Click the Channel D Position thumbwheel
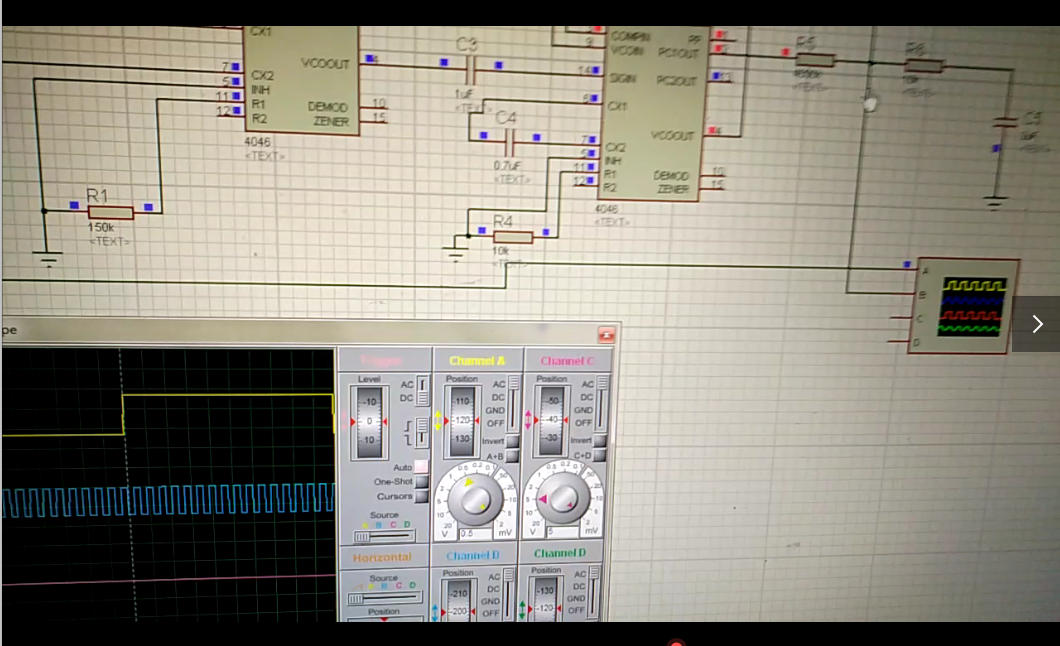This screenshot has width=1060, height=646. [x=545, y=599]
